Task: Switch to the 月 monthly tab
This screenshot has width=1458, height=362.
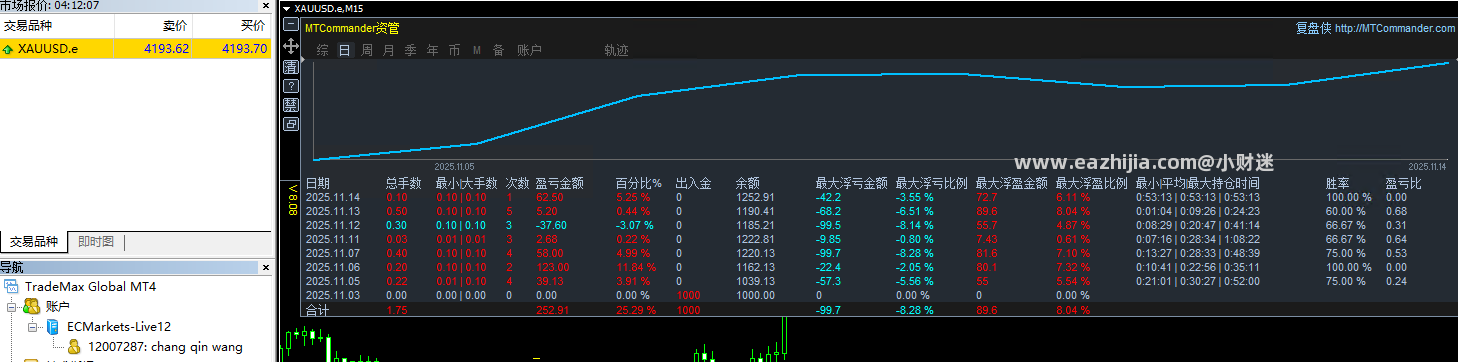Action: click(389, 50)
